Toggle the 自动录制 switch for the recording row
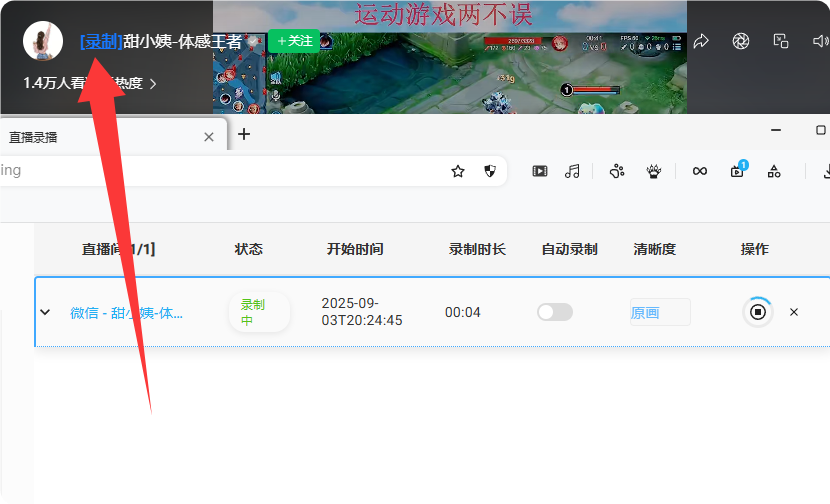 click(x=555, y=312)
